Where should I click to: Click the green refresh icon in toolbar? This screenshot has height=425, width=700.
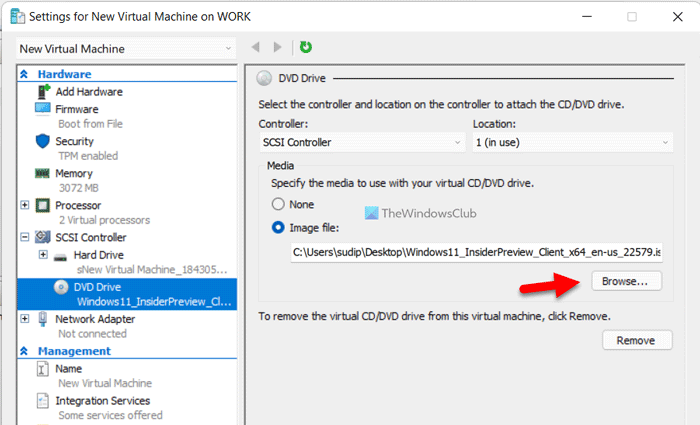tap(306, 46)
